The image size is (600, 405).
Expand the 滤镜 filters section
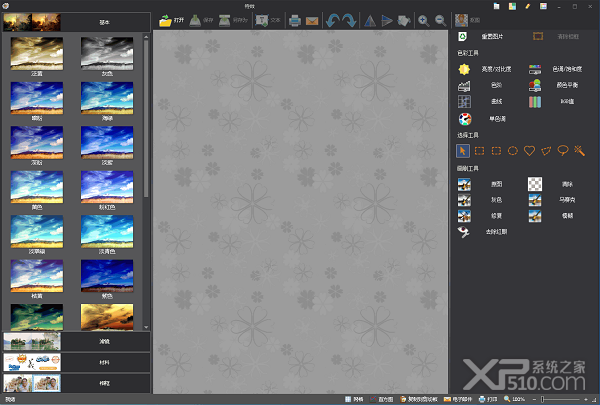coord(77,341)
